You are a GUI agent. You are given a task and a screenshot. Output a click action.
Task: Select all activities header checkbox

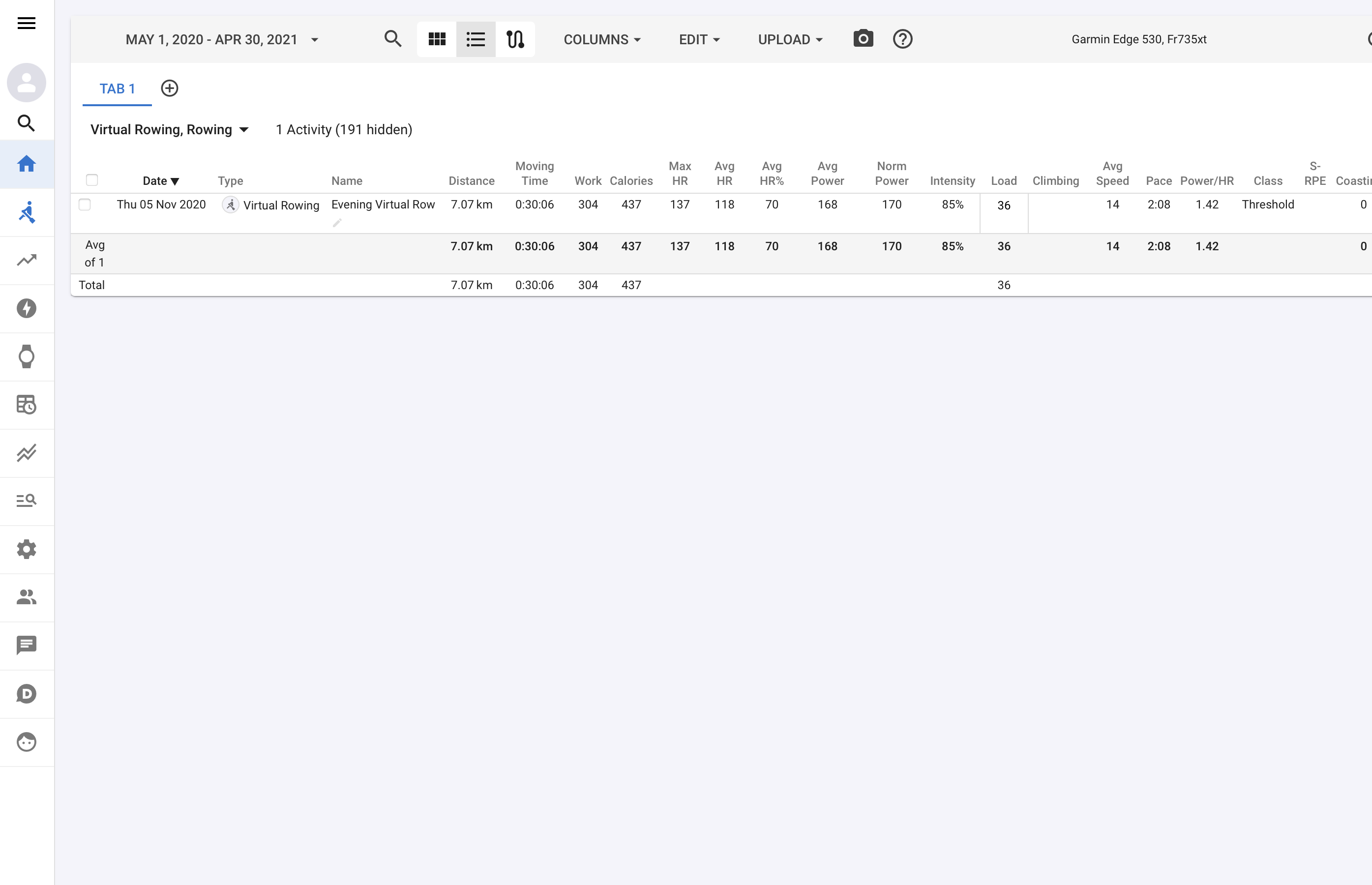[92, 180]
